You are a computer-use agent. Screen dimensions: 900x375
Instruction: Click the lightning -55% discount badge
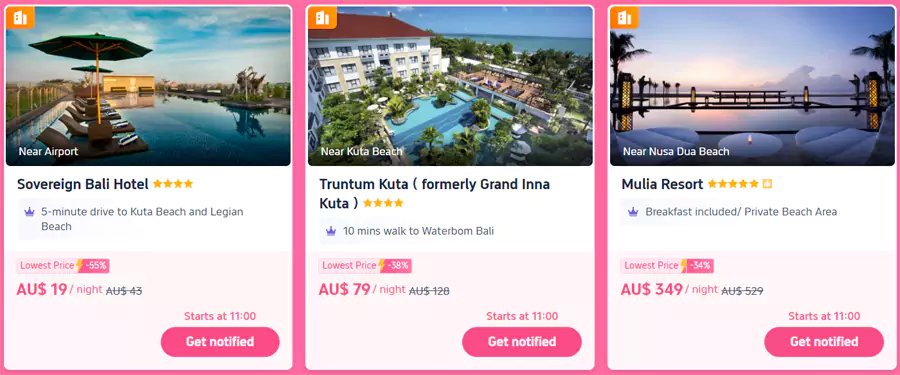tap(92, 266)
